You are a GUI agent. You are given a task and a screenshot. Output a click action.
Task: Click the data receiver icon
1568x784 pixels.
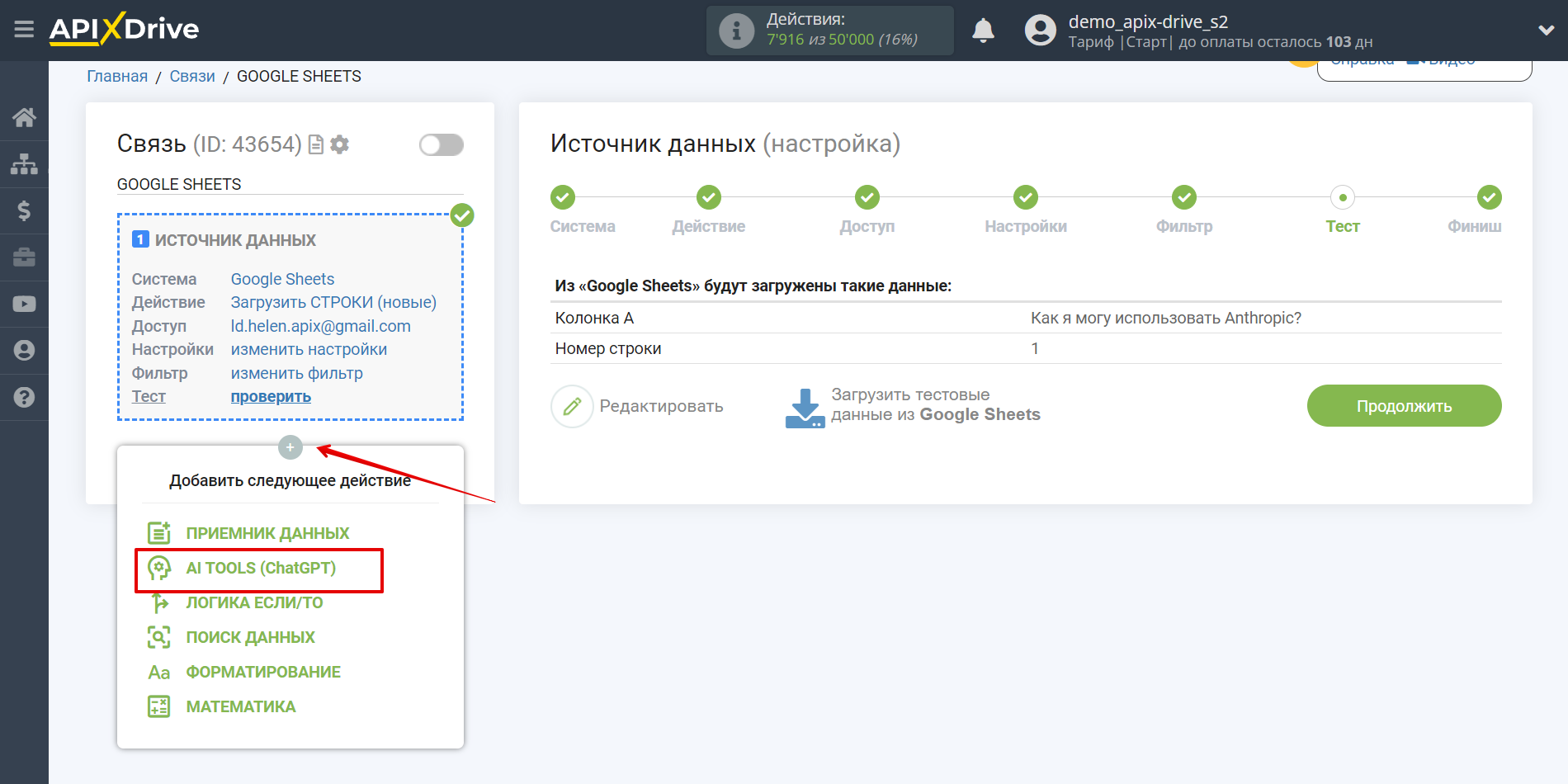pyautogui.click(x=159, y=533)
